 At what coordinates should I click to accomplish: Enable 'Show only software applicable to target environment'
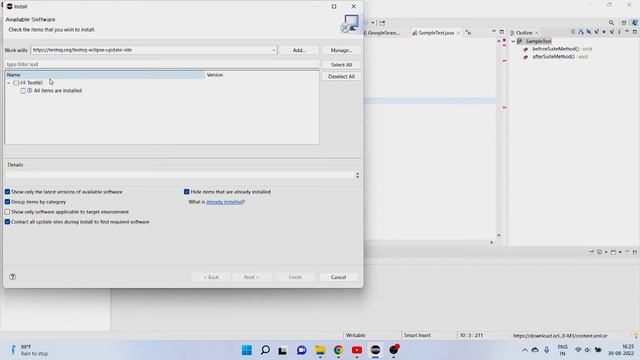pos(7,212)
